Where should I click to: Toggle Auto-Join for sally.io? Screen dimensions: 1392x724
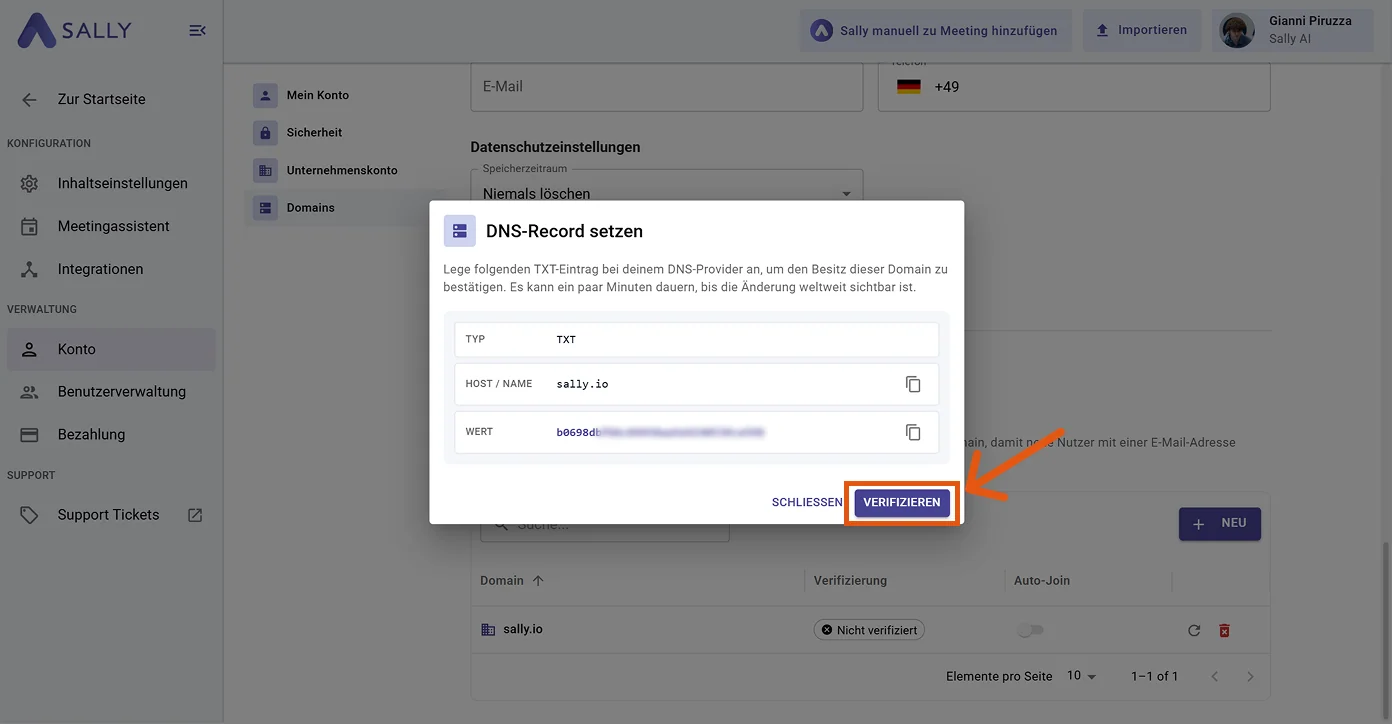coord(1030,630)
